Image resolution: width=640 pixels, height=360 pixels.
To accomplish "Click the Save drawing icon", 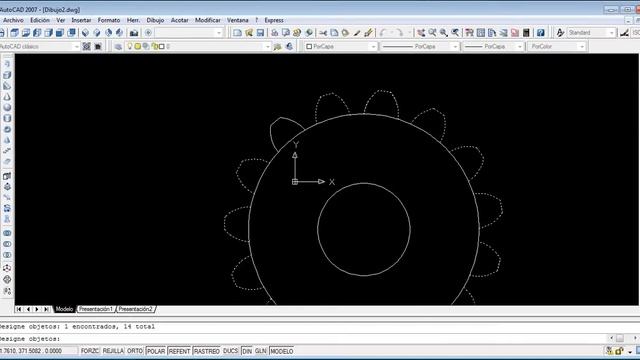I will tap(260, 33).
